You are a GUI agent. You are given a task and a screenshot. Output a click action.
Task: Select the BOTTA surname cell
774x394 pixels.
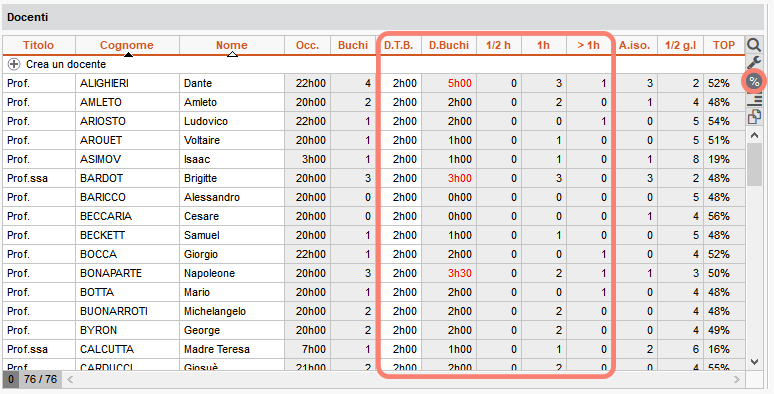[127, 292]
